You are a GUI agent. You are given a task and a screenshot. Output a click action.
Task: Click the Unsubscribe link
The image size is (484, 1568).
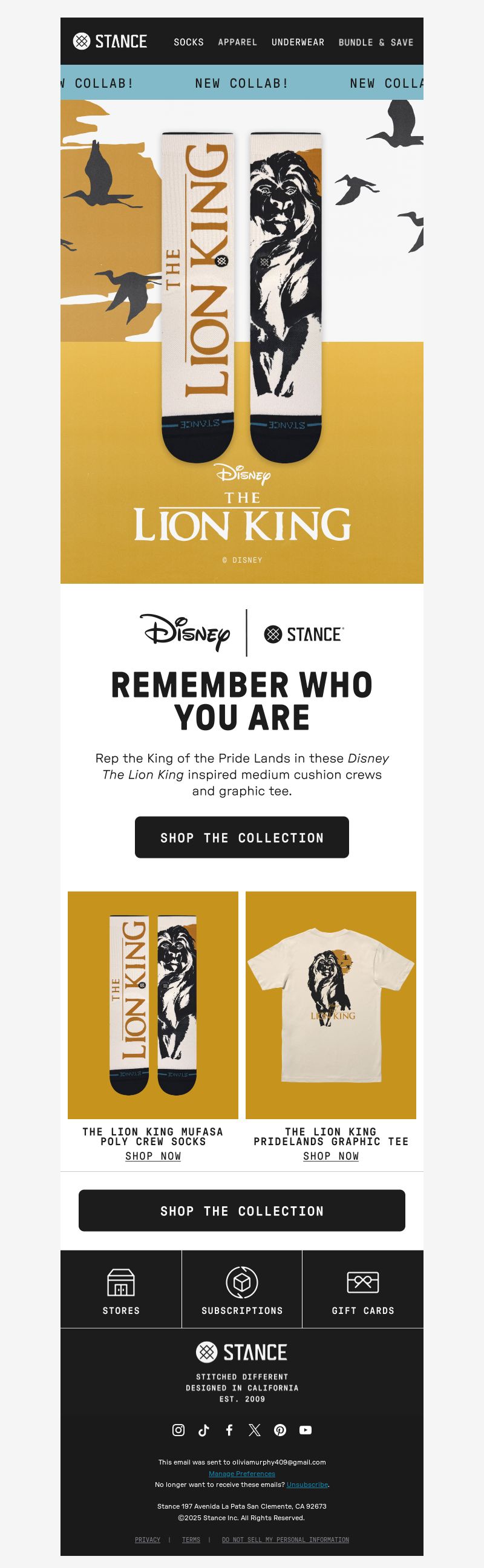307,1484
